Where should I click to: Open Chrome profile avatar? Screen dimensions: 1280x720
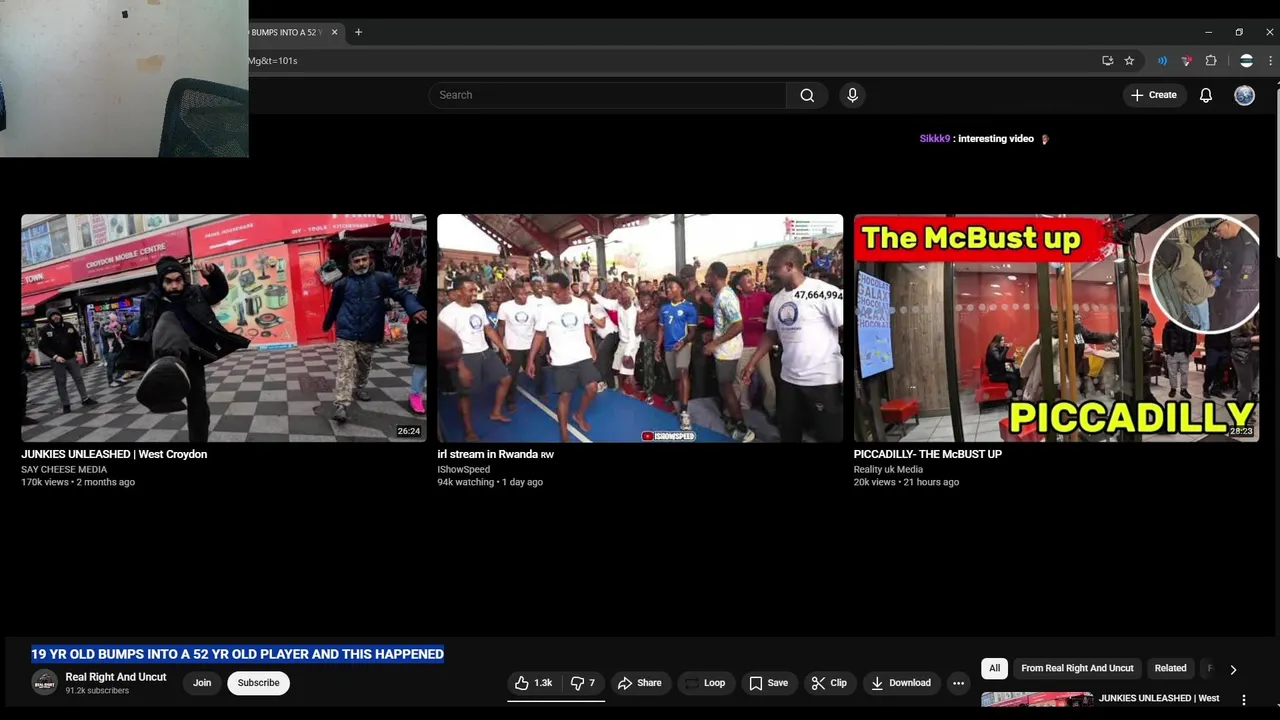pyautogui.click(x=1246, y=61)
